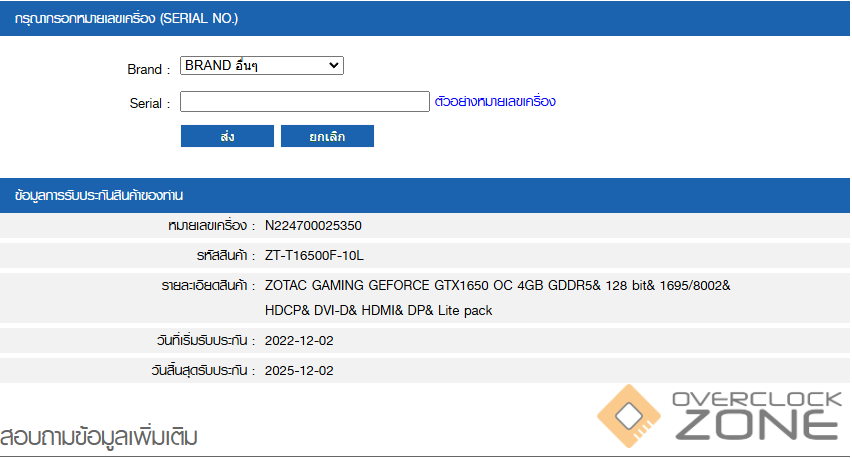Click the สอบถามข้อมูลเพิ่มเติม heading
Viewport: 852px width, 458px height.
pyautogui.click(x=98, y=437)
